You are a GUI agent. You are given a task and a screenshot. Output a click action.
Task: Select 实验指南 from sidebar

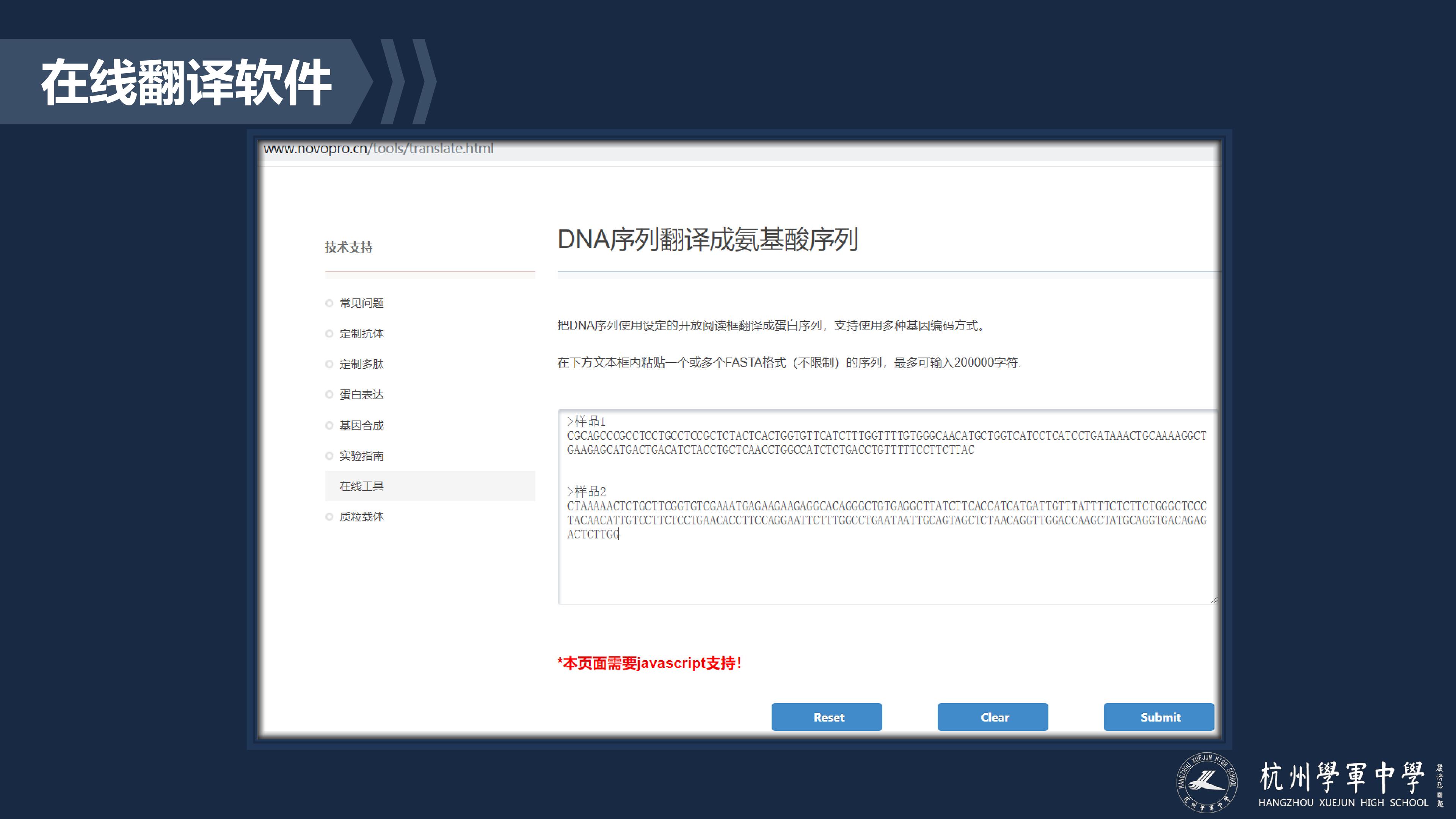[x=361, y=455]
